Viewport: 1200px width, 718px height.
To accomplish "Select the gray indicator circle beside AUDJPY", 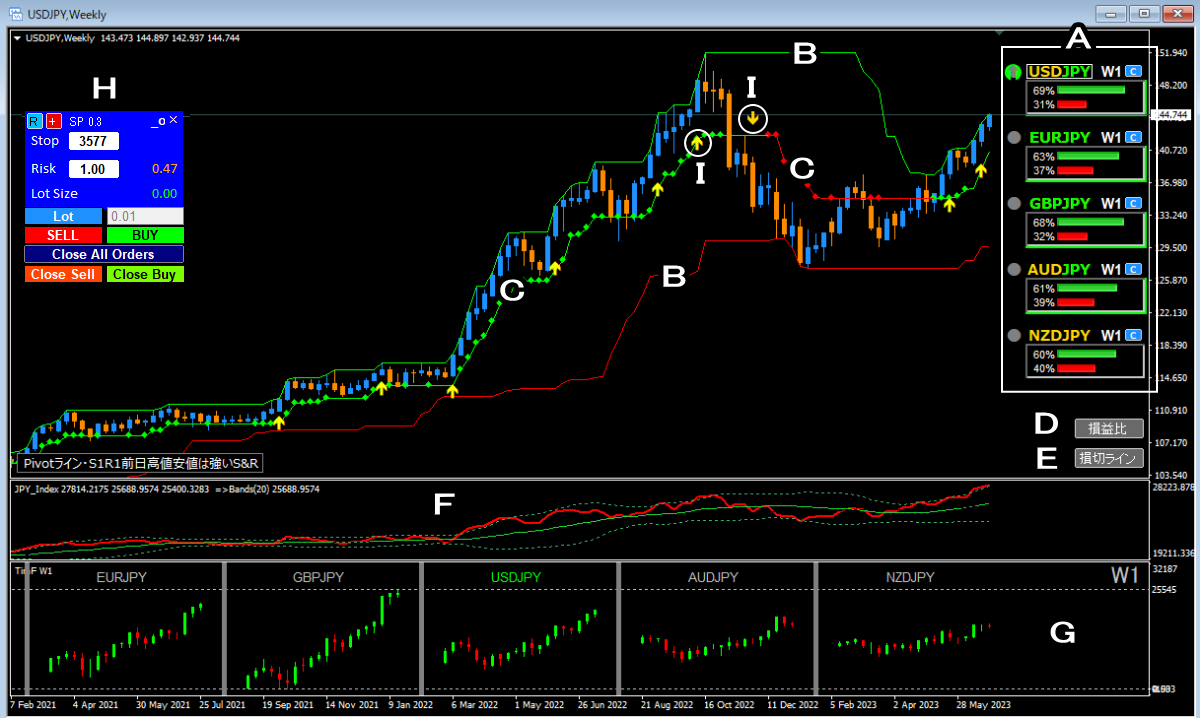I will (1013, 269).
